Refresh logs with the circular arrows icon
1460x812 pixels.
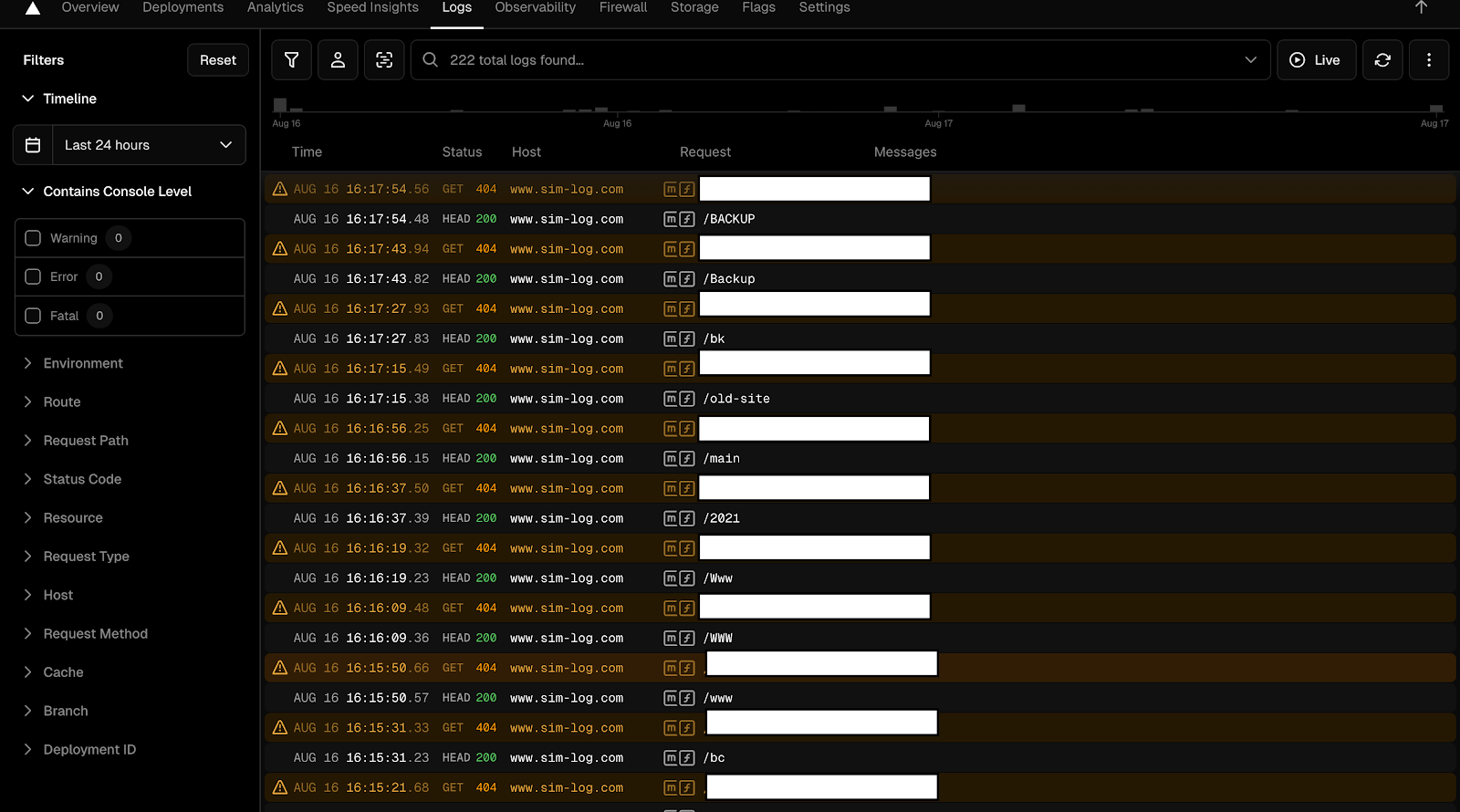(x=1382, y=60)
